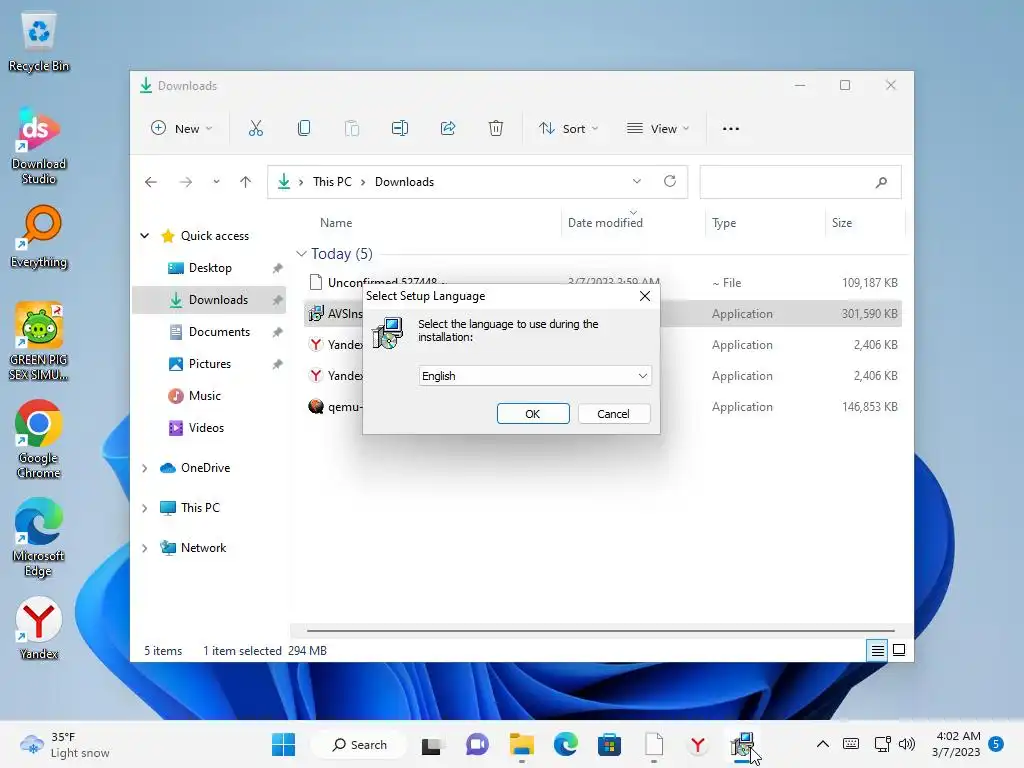Open Yandex browser on taskbar
1024x768 pixels.
coord(697,744)
